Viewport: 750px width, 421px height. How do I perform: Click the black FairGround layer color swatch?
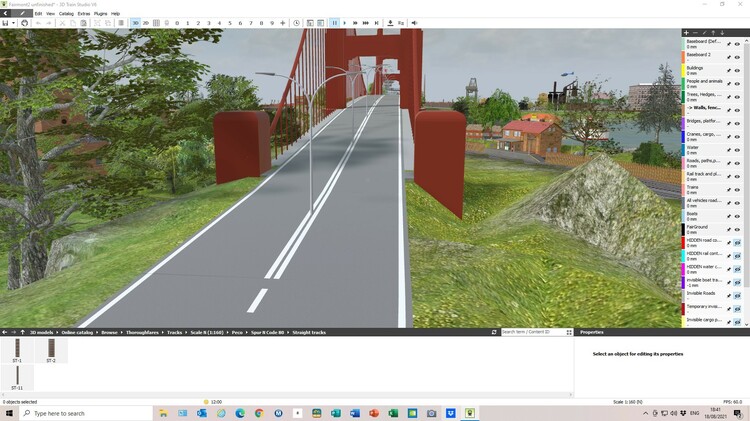684,230
